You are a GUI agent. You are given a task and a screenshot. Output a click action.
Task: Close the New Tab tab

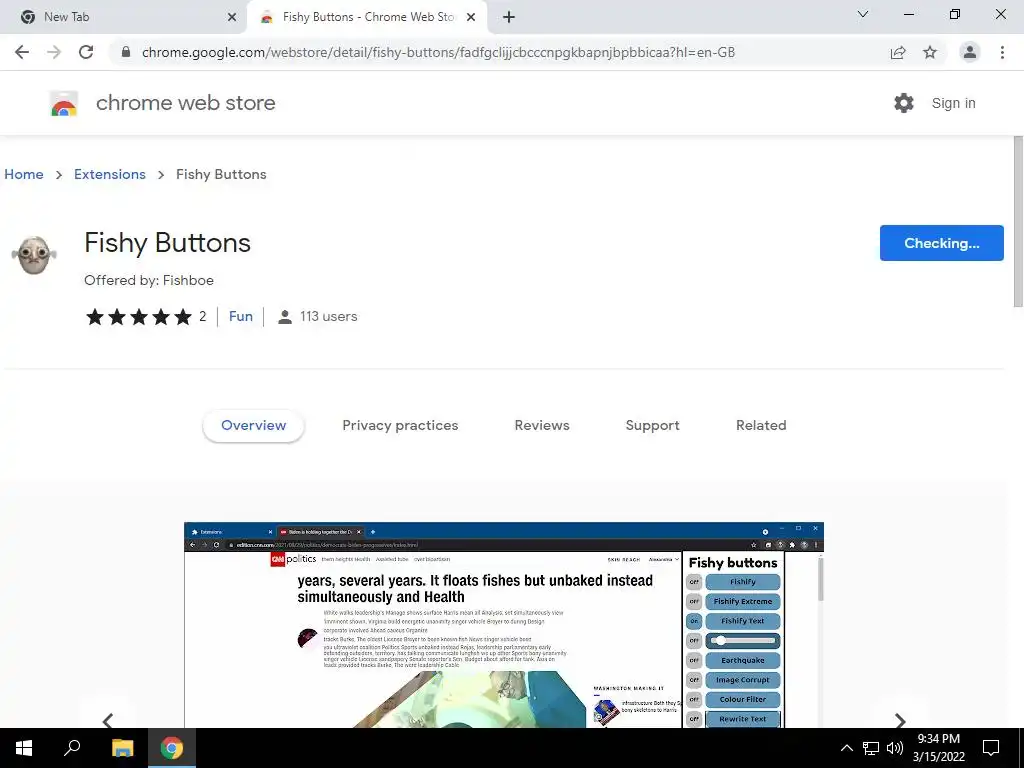[x=232, y=17]
